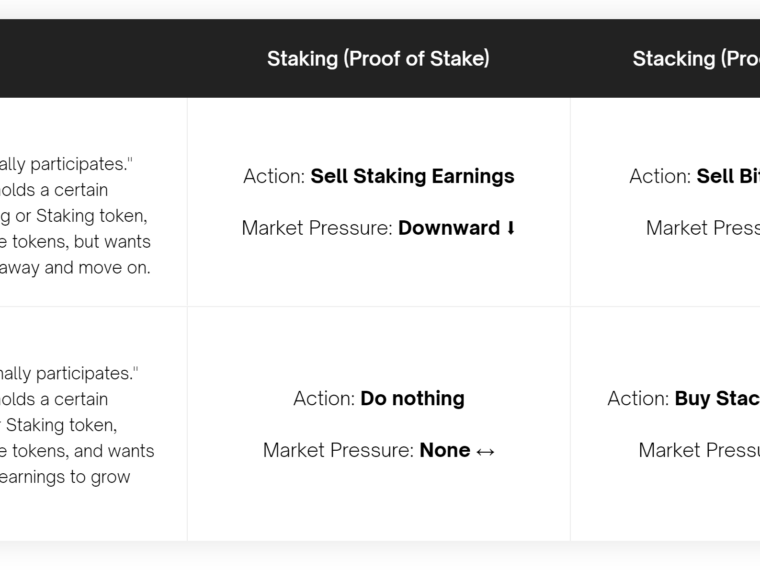Click the line "e tokens, but wants"

pos(75,241)
